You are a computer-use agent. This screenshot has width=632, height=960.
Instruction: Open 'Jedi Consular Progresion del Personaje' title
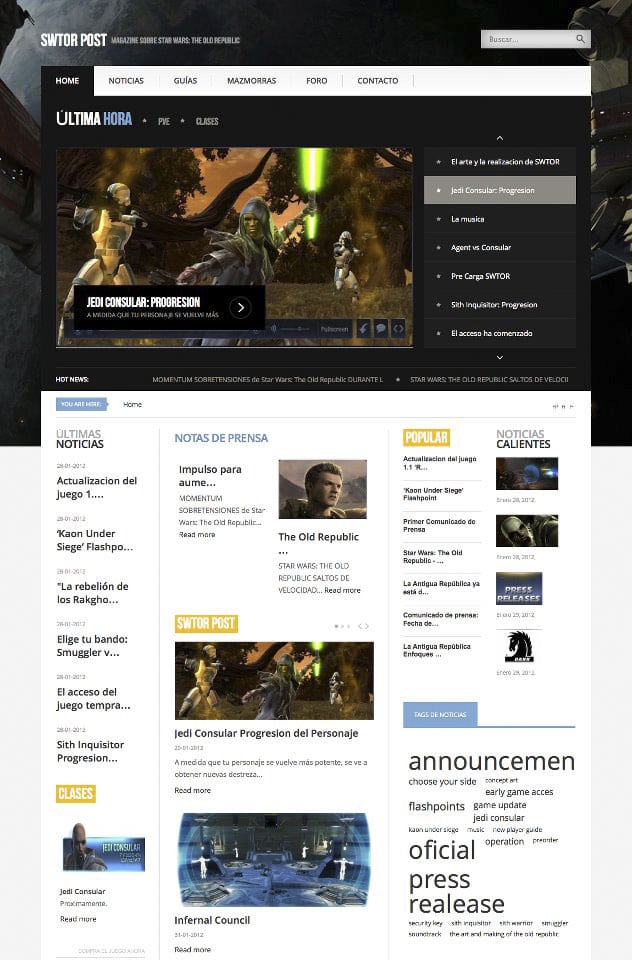click(x=266, y=733)
